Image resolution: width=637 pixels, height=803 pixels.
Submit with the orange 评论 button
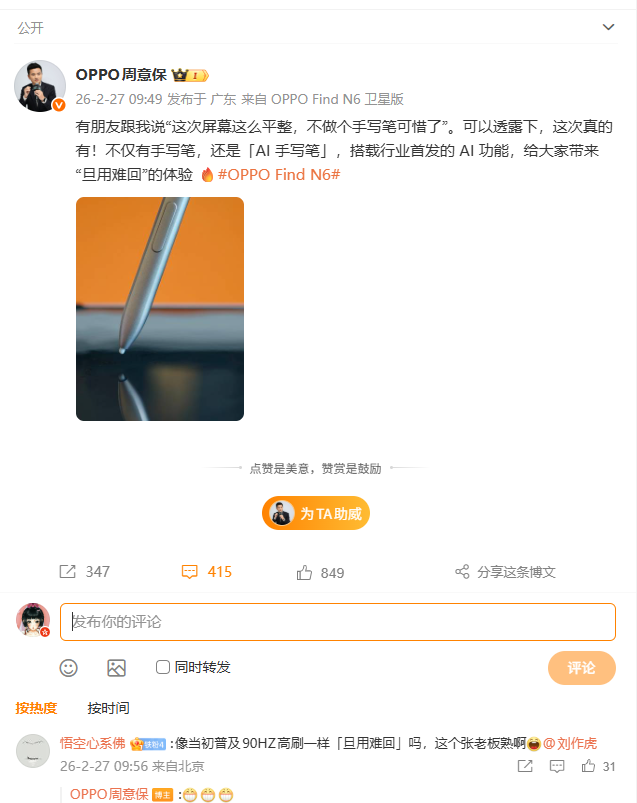pos(582,668)
